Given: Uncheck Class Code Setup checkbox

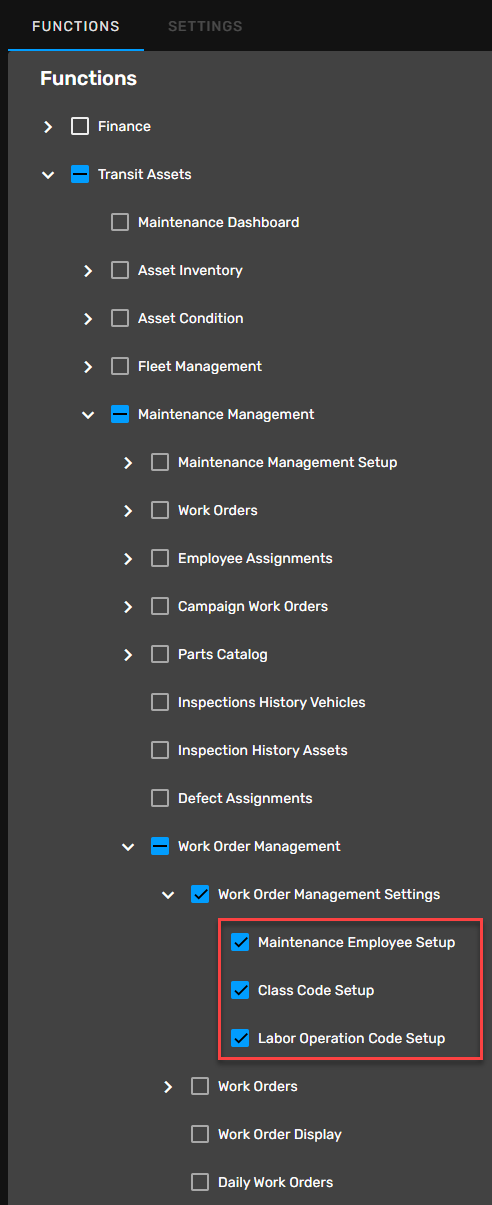Looking at the screenshot, I should [x=240, y=991].
